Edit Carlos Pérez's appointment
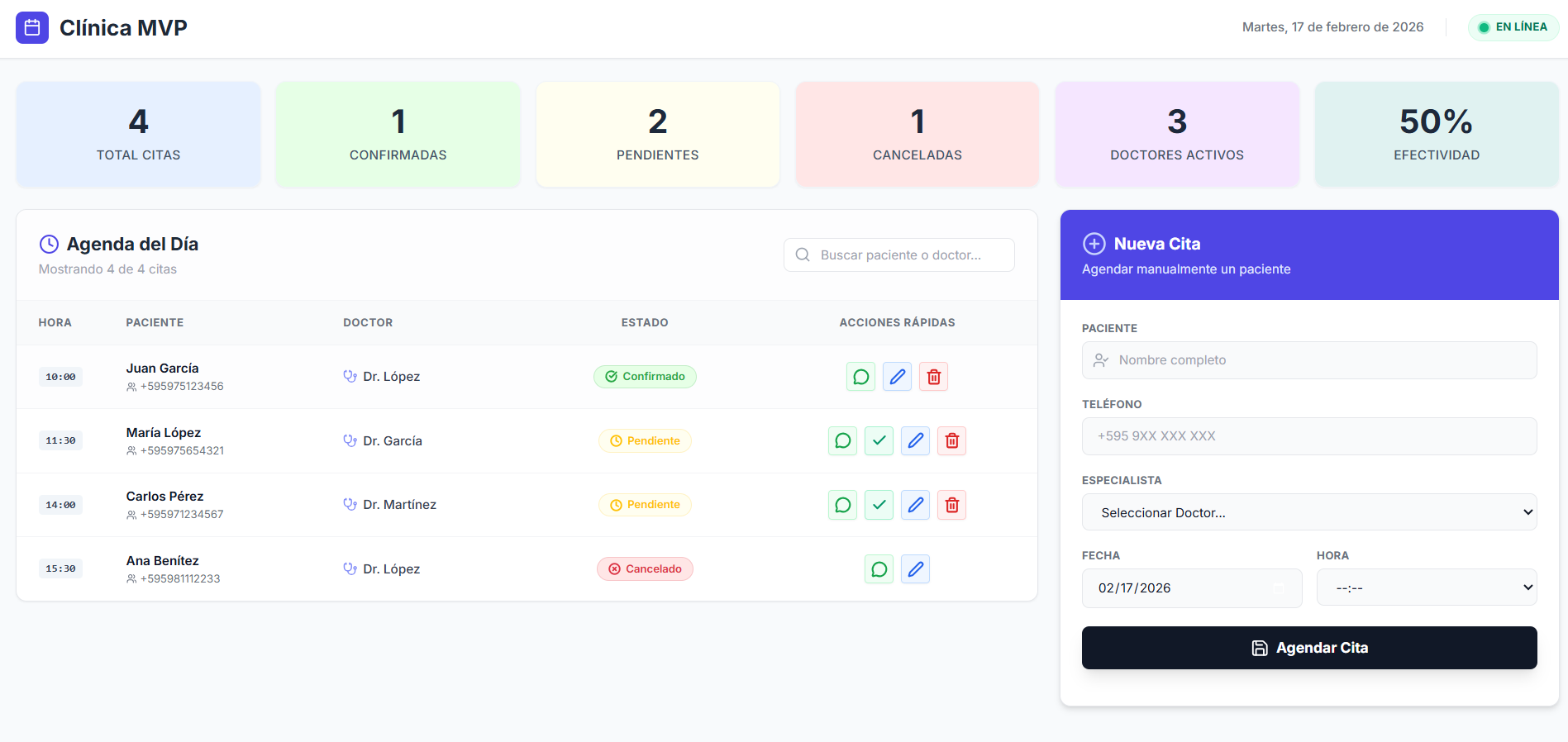Screen dimensions: 1568x742 click(915, 505)
